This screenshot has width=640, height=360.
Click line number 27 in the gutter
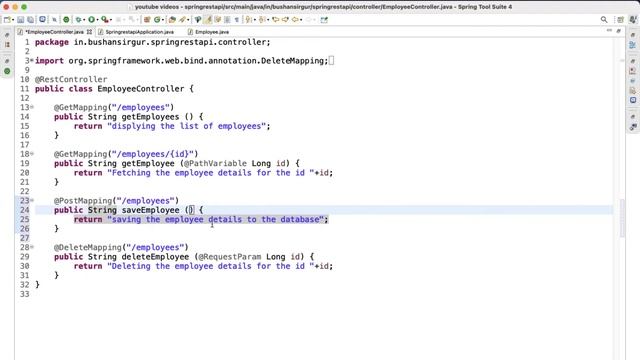24,238
